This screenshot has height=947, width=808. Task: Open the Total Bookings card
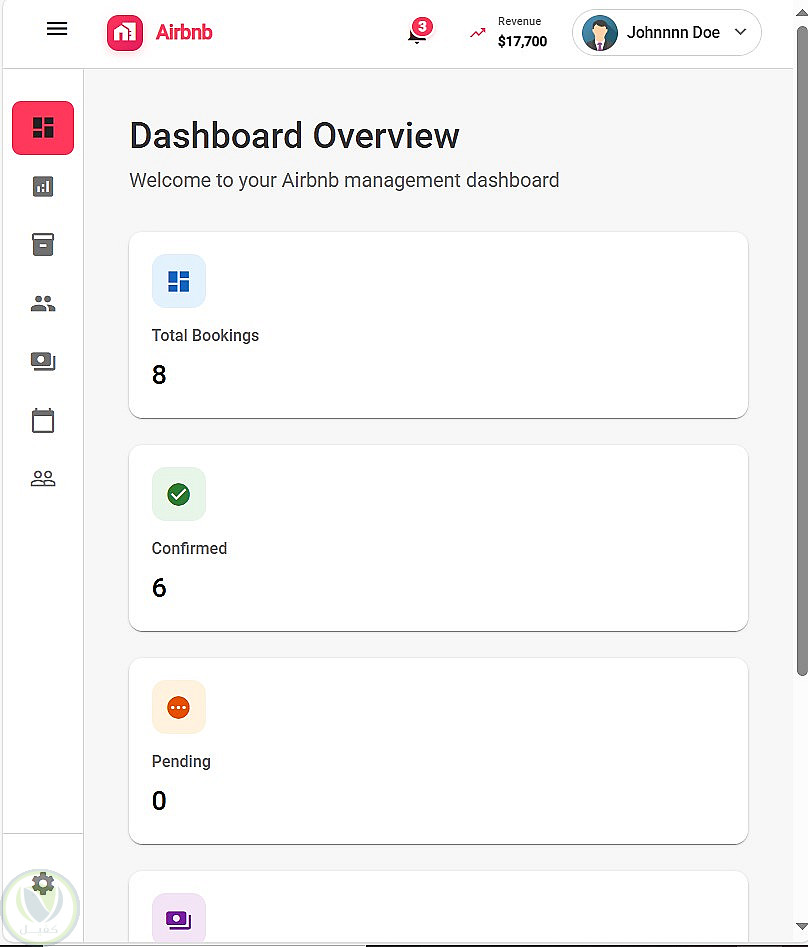coord(438,325)
